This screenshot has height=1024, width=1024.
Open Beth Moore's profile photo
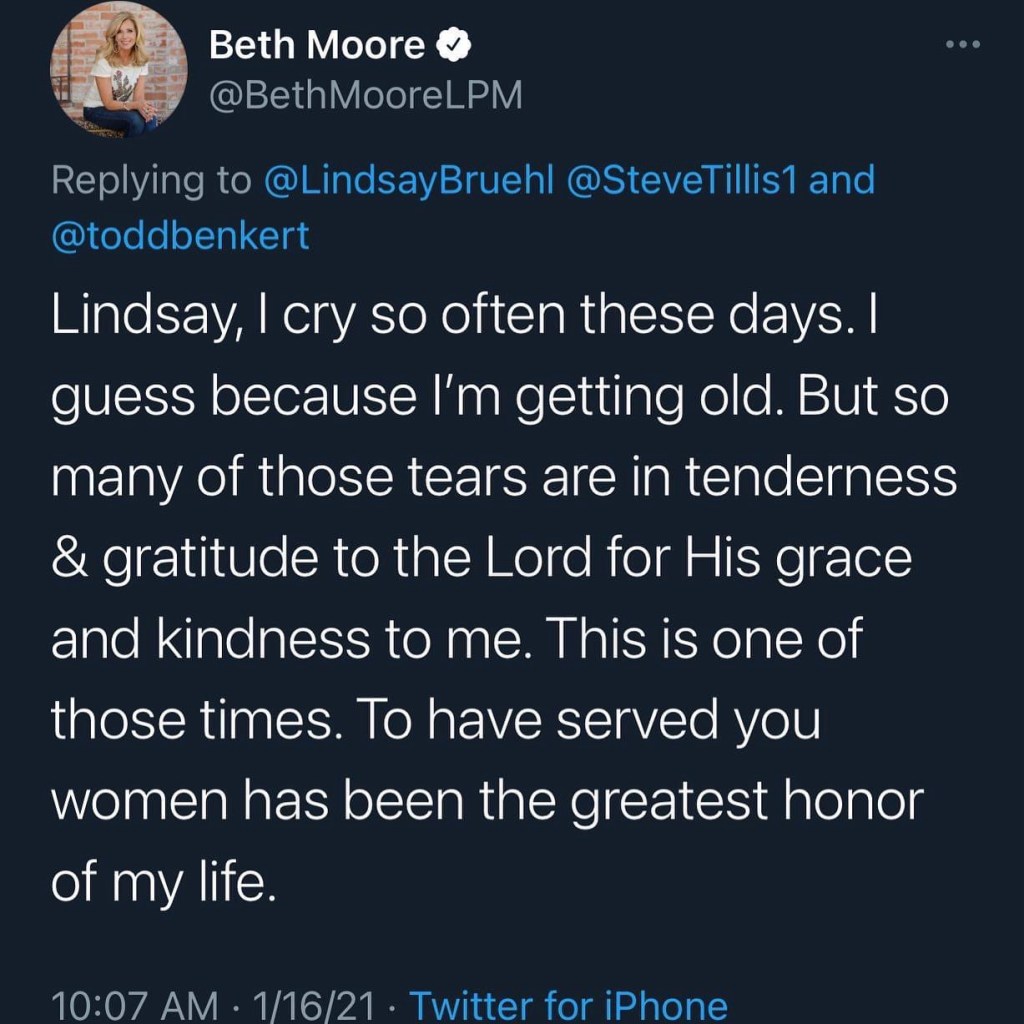(119, 76)
